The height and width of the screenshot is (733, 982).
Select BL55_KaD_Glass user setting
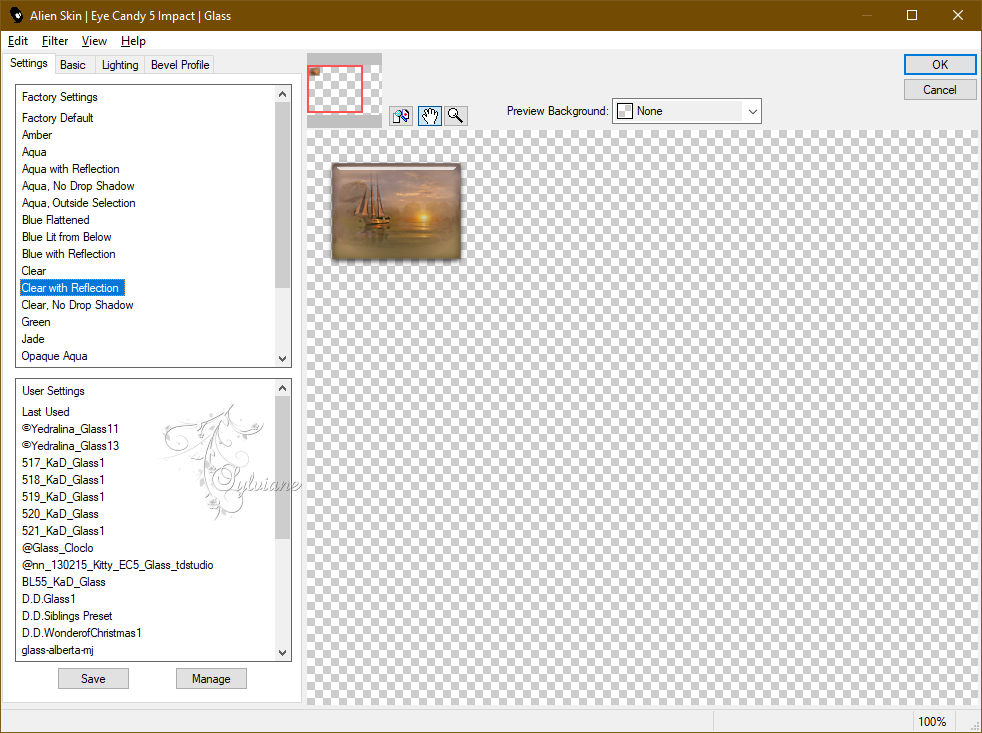click(x=63, y=581)
